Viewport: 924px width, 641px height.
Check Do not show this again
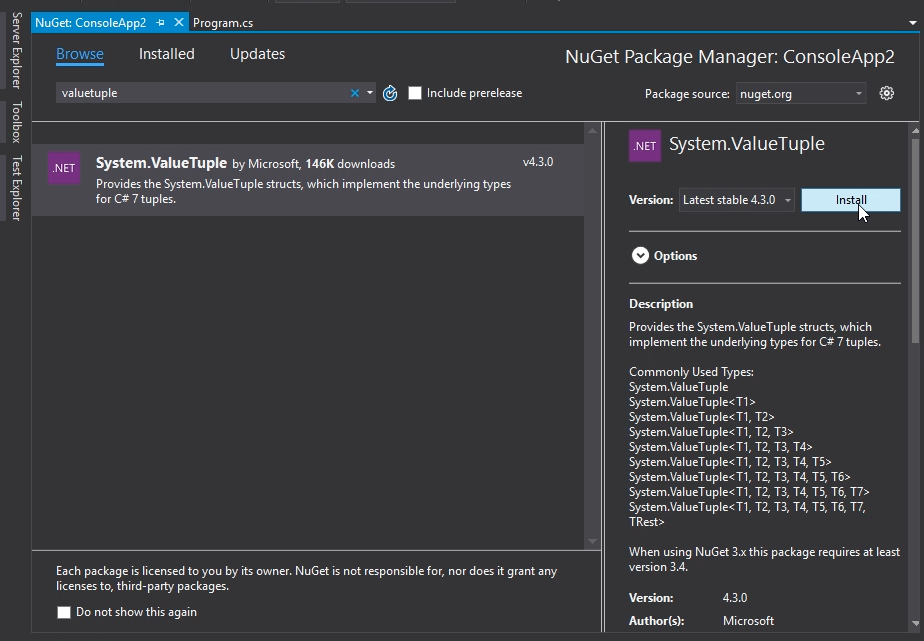click(64, 612)
